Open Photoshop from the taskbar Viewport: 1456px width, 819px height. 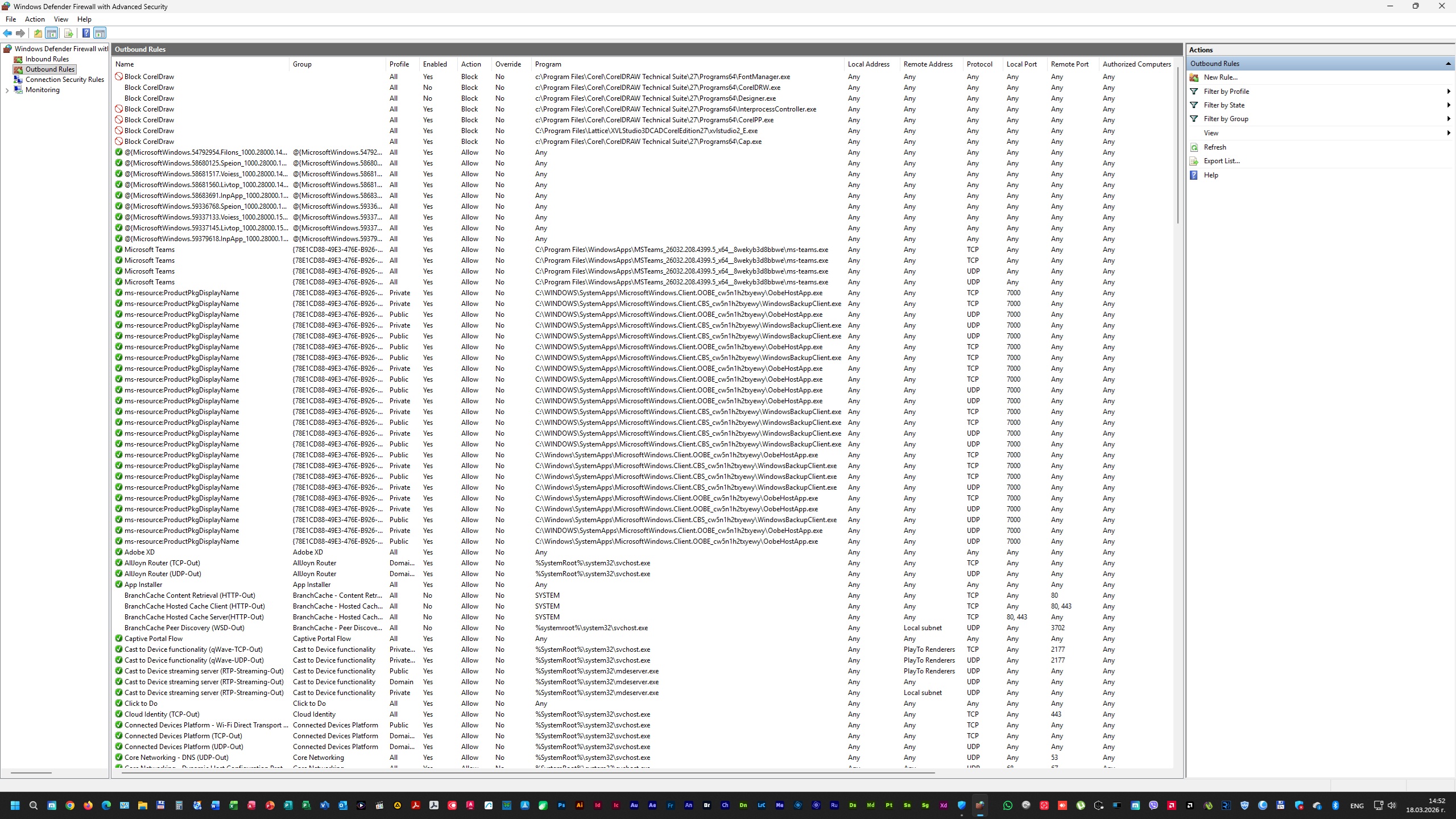(x=561, y=805)
